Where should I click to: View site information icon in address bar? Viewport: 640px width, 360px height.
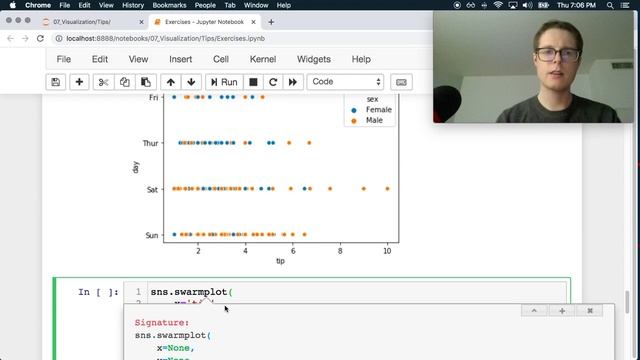tap(59, 38)
